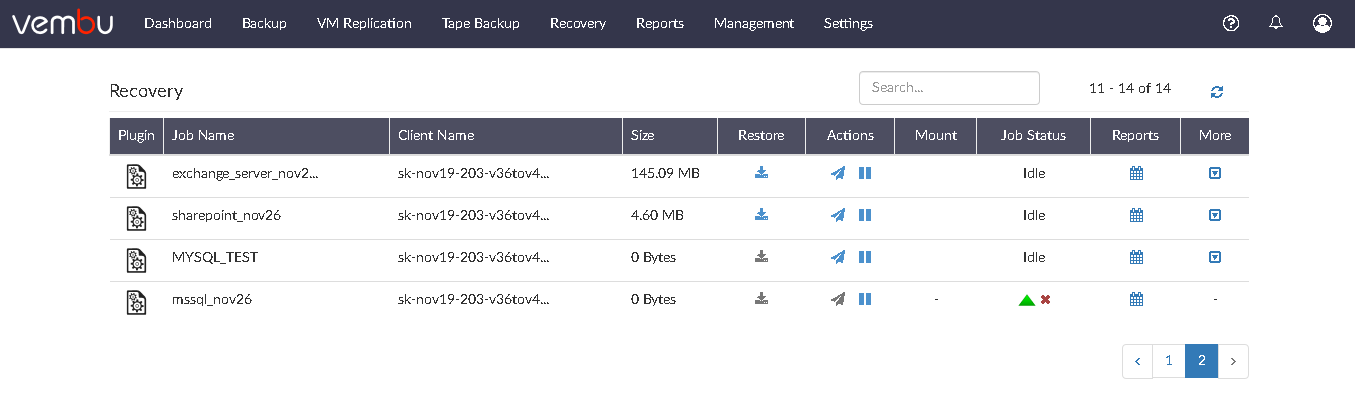Click Idle status of sharepoint_nov26 row

[x=1033, y=215]
